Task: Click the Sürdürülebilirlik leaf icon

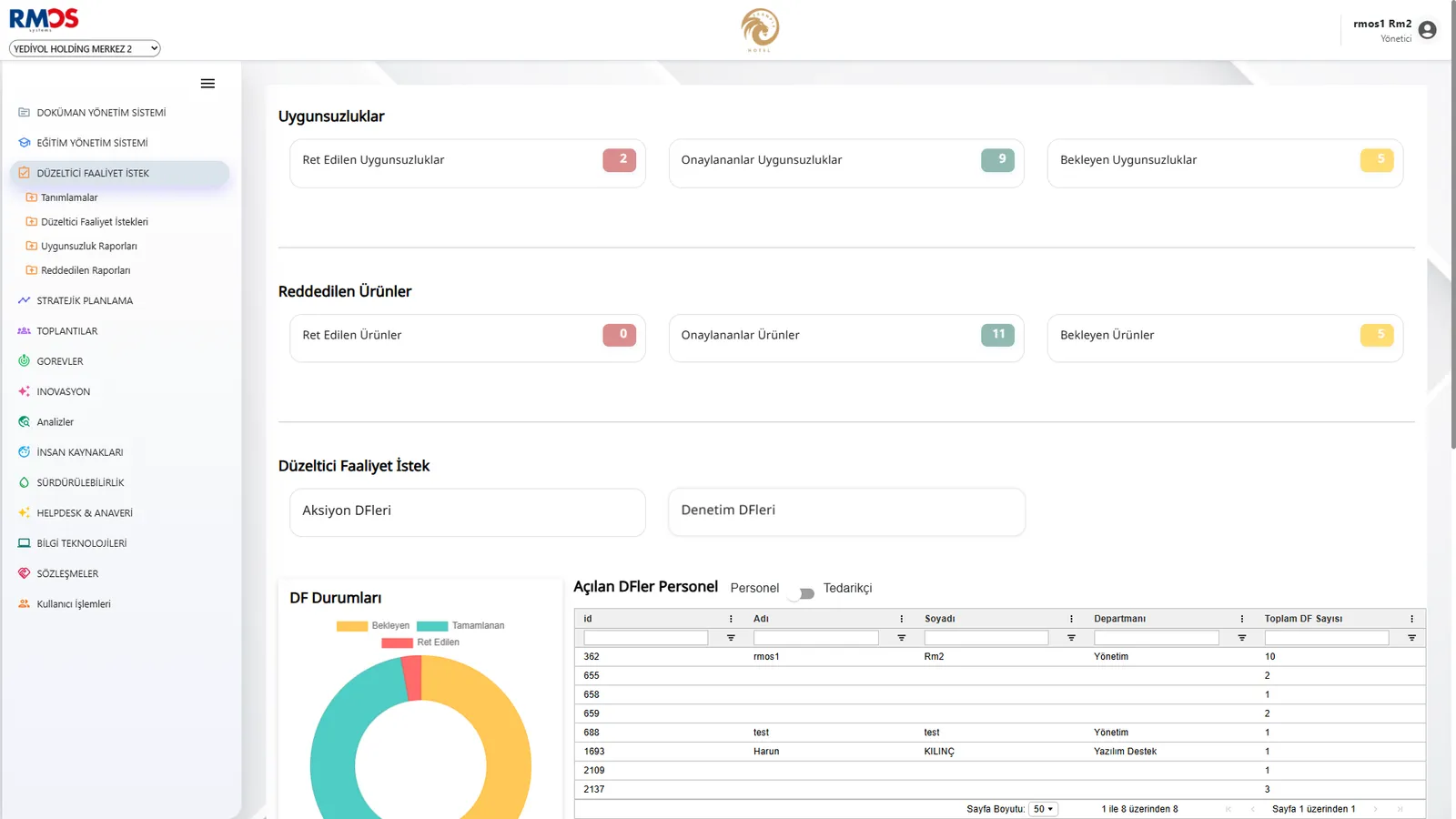Action: (x=25, y=482)
